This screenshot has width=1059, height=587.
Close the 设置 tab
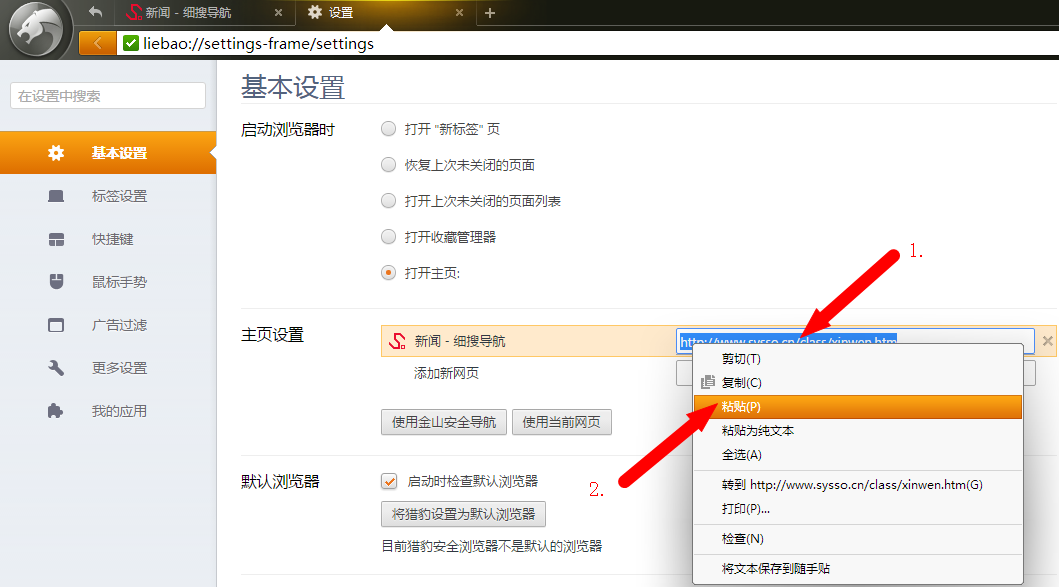tap(459, 13)
